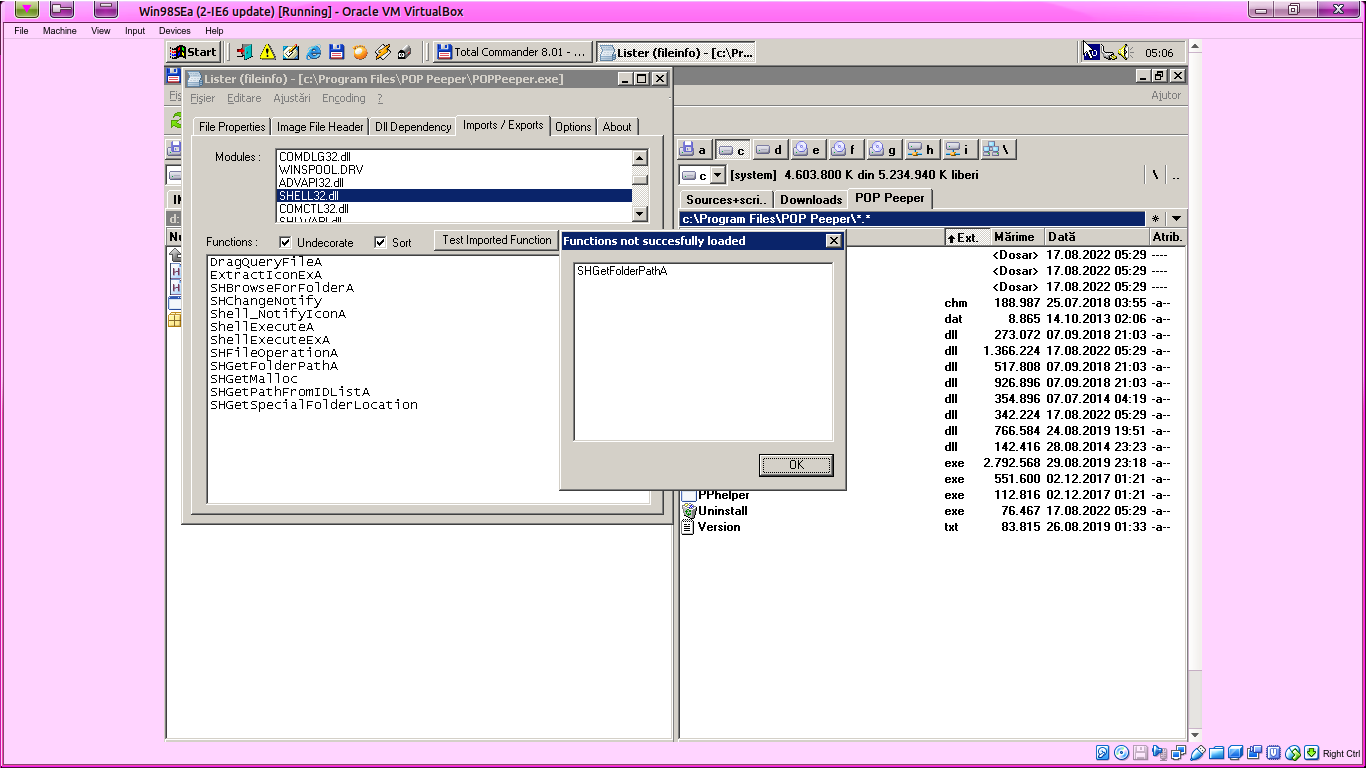Select WINSPOOL.DRV module
This screenshot has height=768, width=1366.
click(454, 170)
